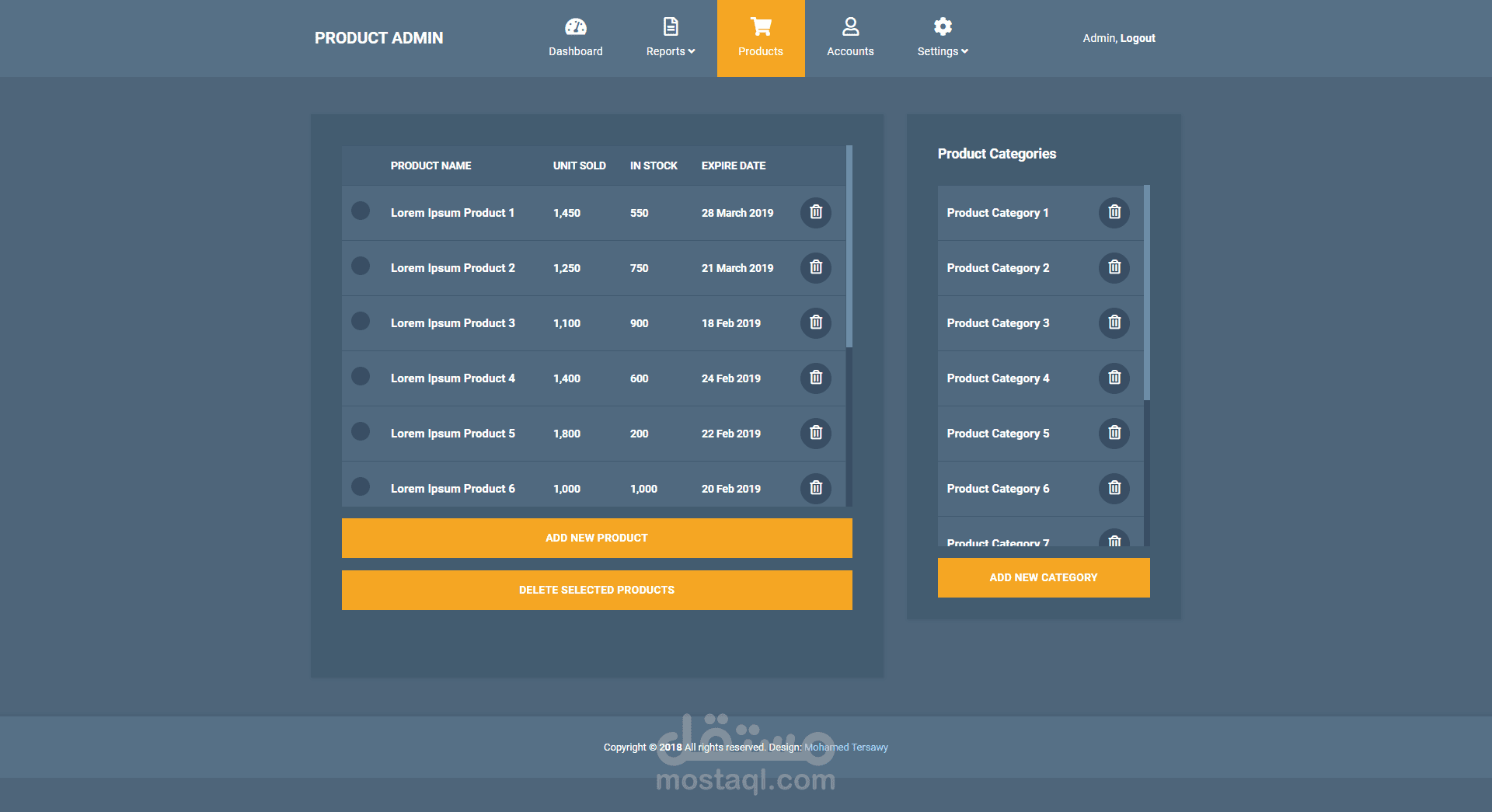Click the UNIT SOLD column header

pos(579,166)
